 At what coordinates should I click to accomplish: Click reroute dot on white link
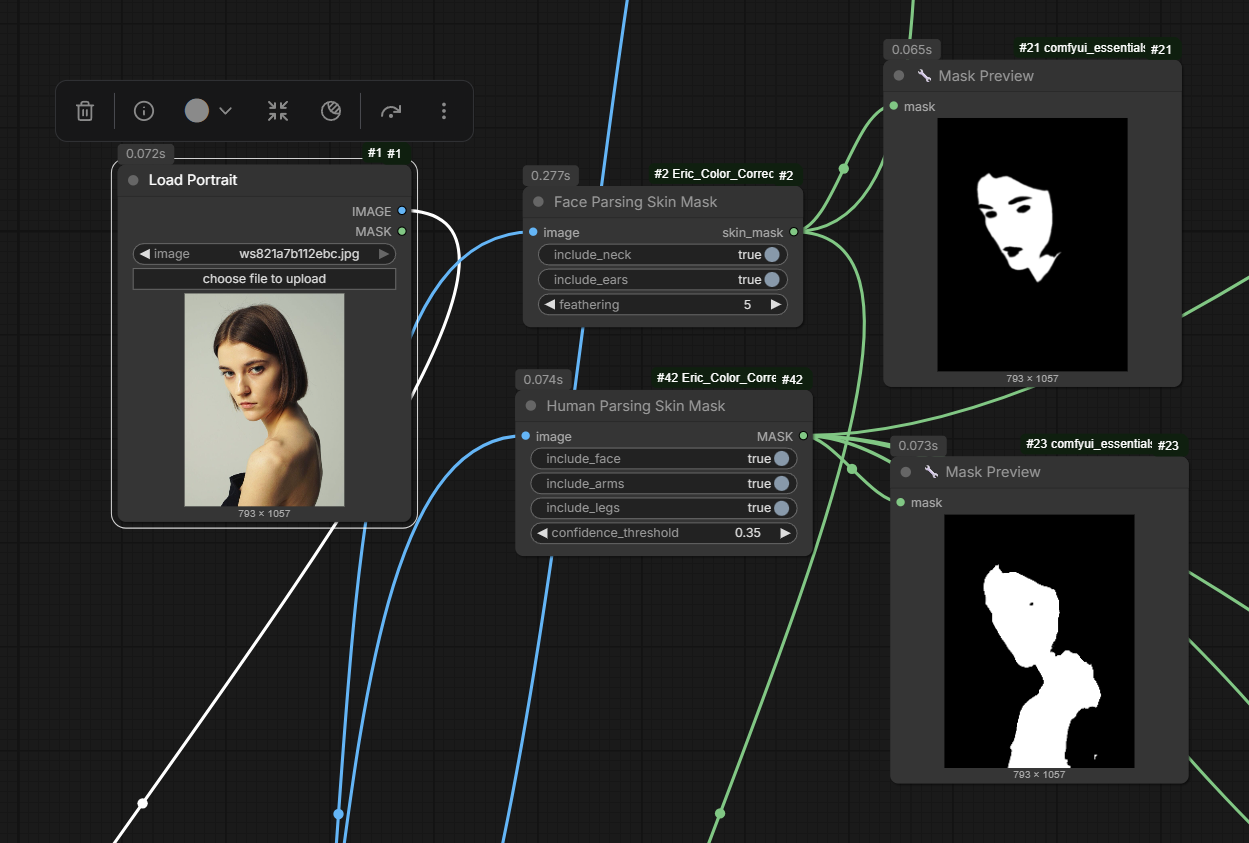[x=142, y=803]
